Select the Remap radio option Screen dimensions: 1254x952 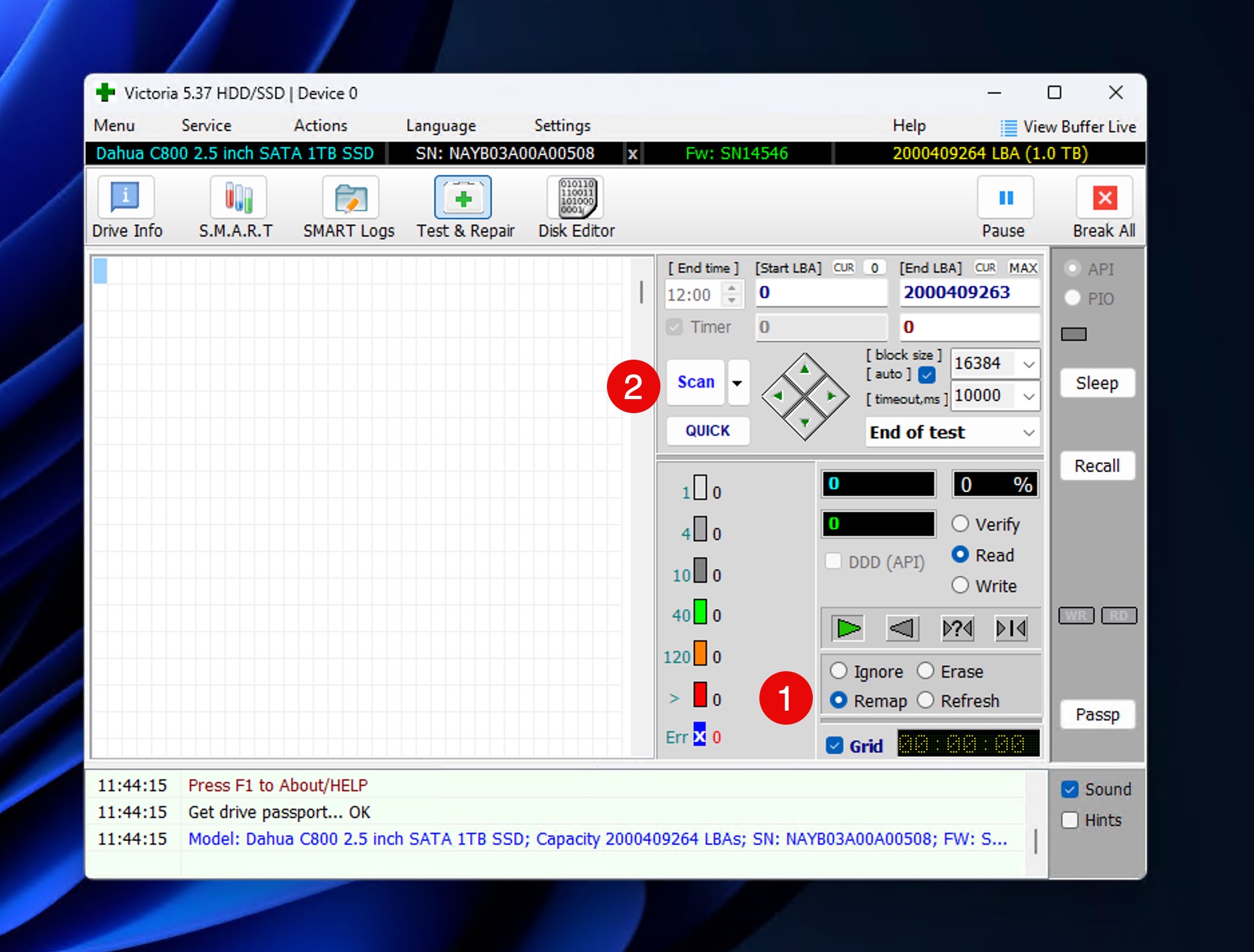tap(838, 700)
